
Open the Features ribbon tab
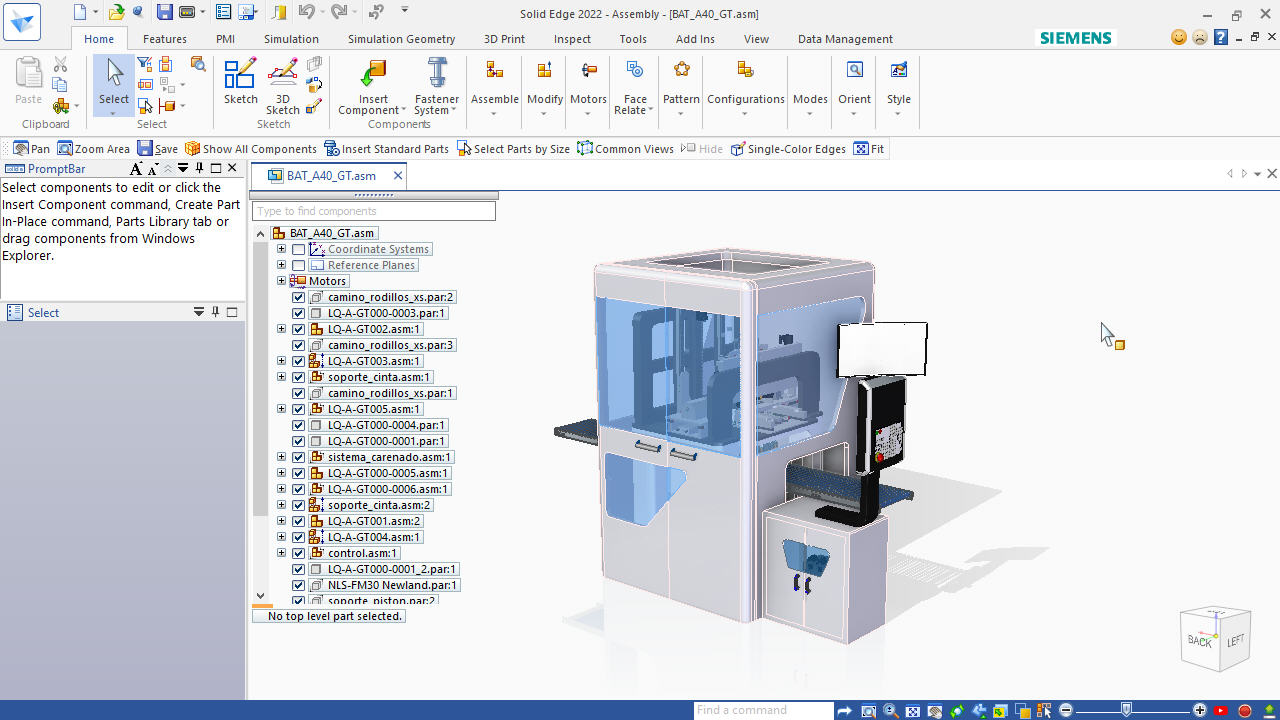point(165,39)
